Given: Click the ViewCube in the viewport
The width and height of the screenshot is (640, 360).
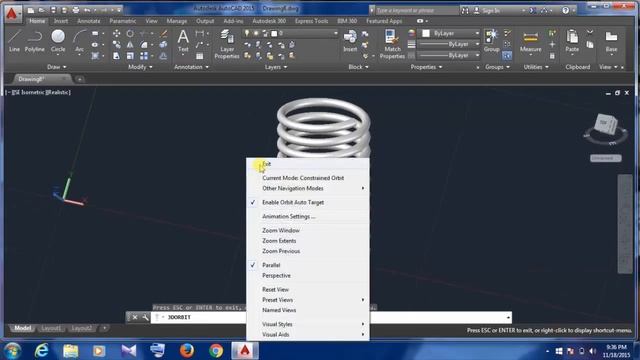Looking at the screenshot, I should [x=606, y=124].
